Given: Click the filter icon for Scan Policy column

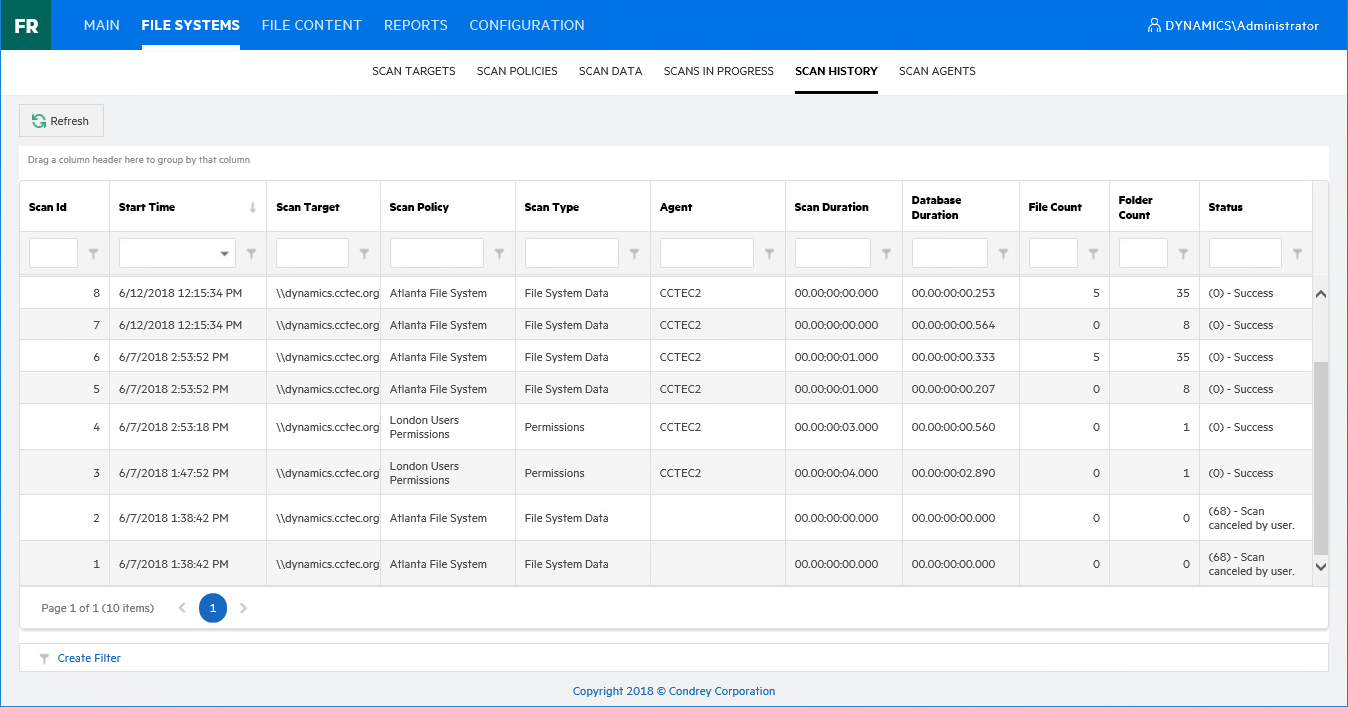Looking at the screenshot, I should coord(499,254).
